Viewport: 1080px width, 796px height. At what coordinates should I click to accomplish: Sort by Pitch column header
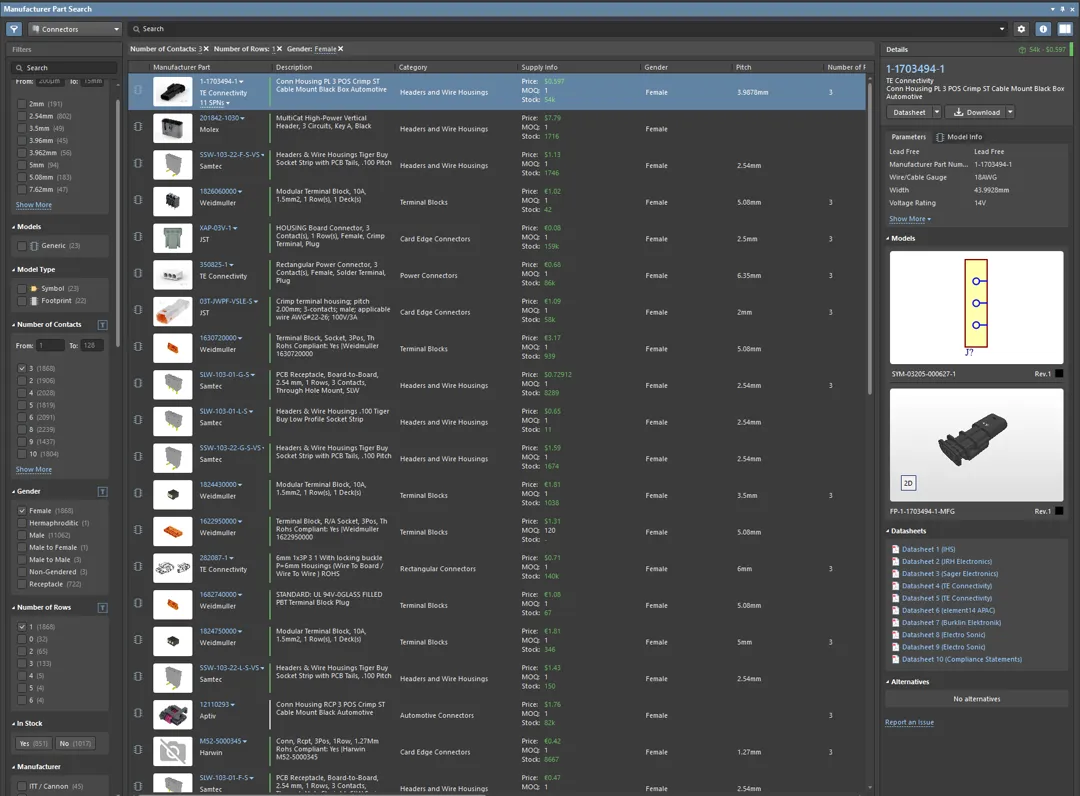(x=743, y=67)
